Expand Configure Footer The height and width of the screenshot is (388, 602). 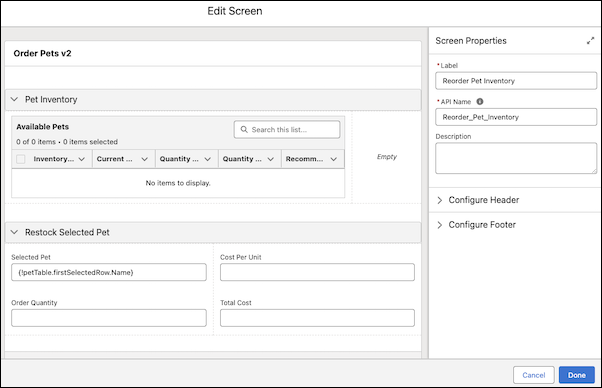point(440,225)
